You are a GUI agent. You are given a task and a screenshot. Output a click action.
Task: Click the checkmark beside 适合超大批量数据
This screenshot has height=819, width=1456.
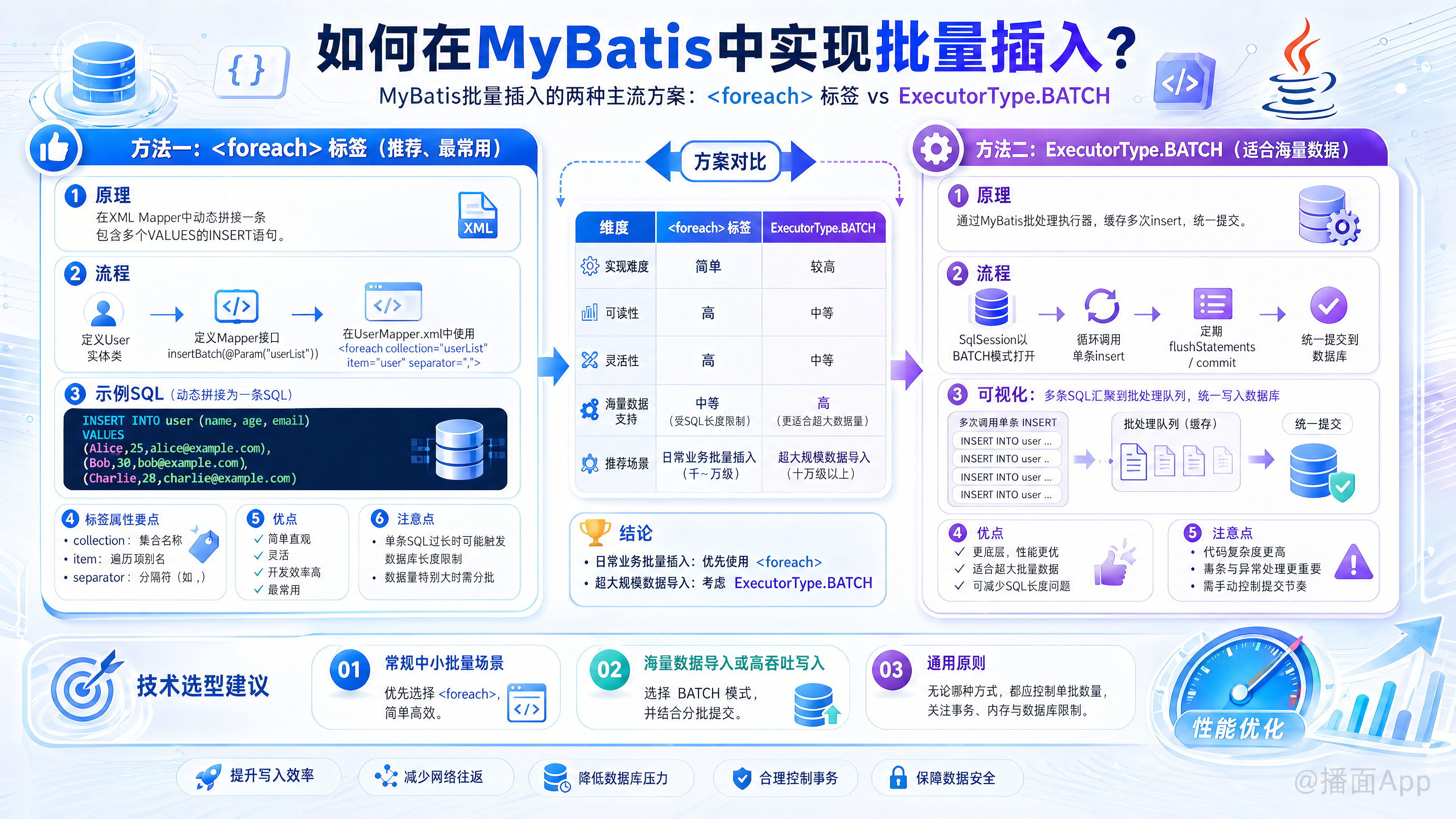point(959,569)
